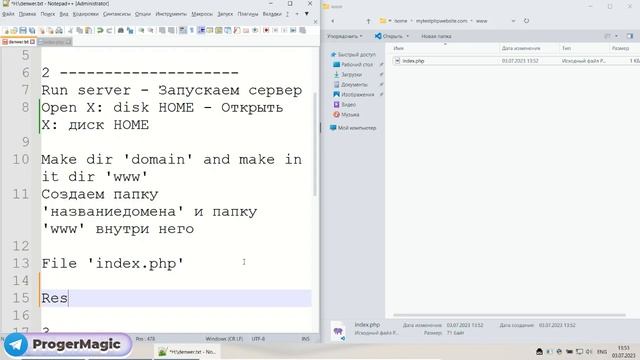Open the Правка menu
Screen dimensions: 640x360
click(x=27, y=14)
